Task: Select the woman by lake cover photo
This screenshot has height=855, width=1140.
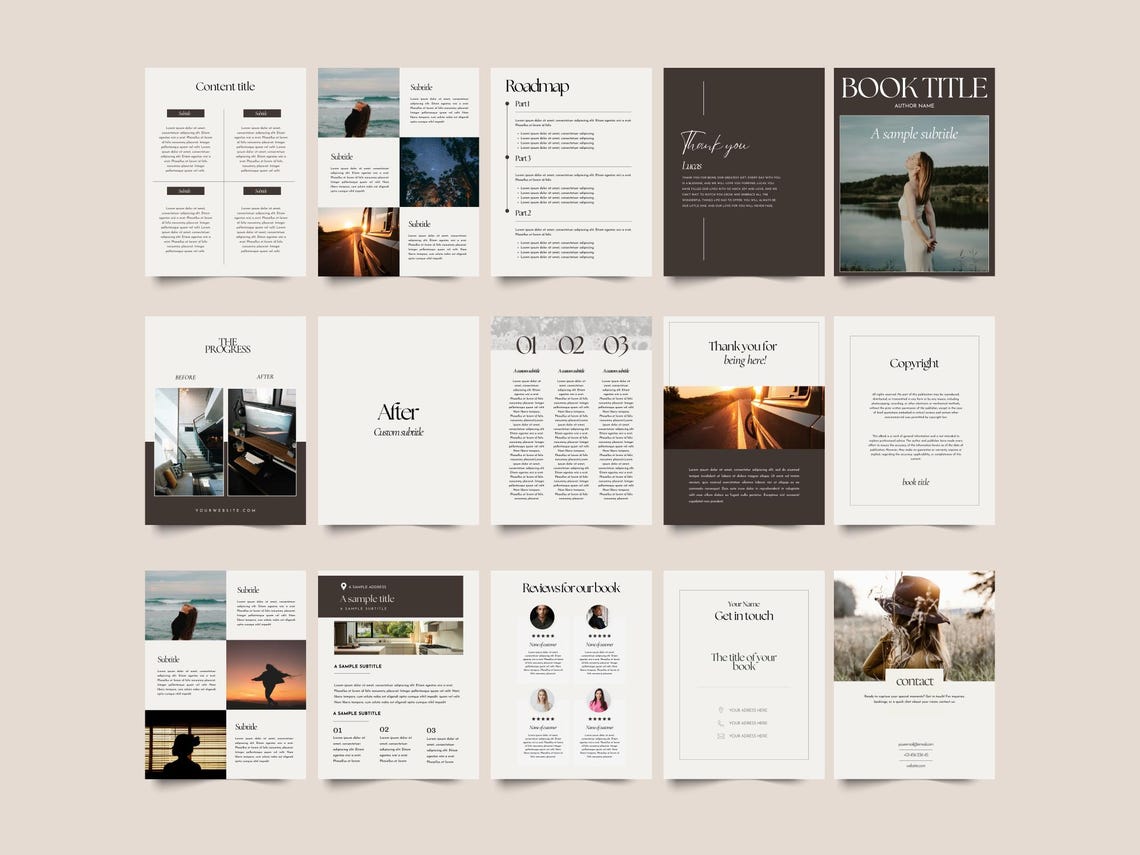Action: [914, 194]
